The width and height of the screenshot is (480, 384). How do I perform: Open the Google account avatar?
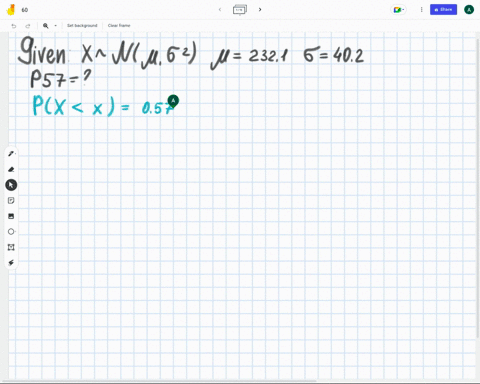click(x=469, y=10)
